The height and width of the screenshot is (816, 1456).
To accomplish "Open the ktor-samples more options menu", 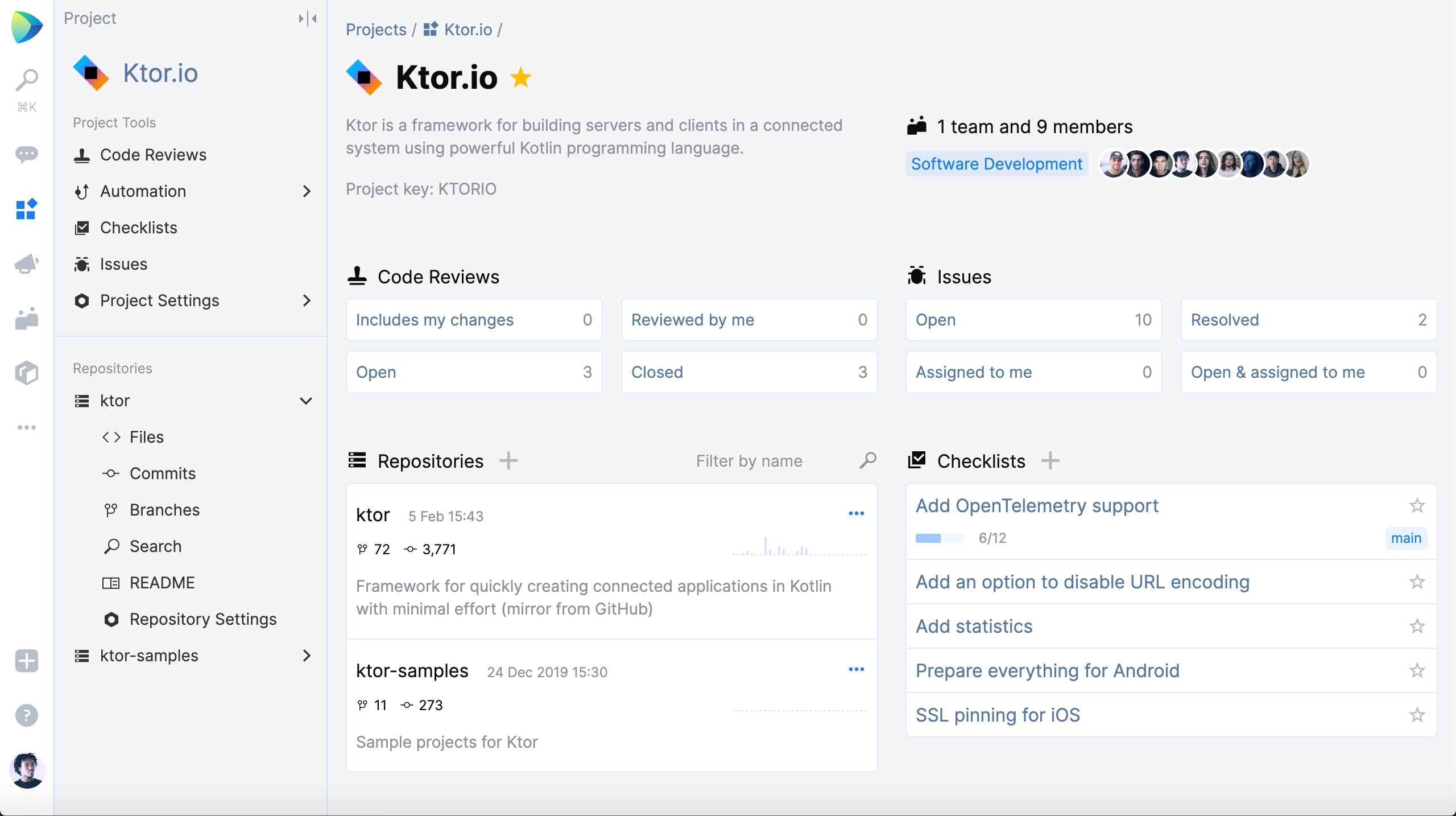I will coord(856,669).
